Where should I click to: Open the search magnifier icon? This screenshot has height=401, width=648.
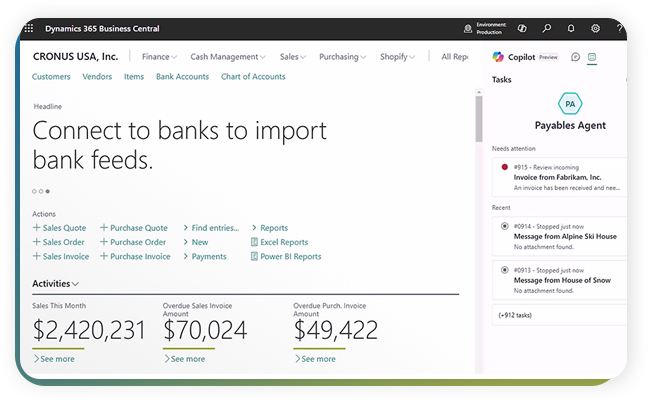[x=547, y=28]
